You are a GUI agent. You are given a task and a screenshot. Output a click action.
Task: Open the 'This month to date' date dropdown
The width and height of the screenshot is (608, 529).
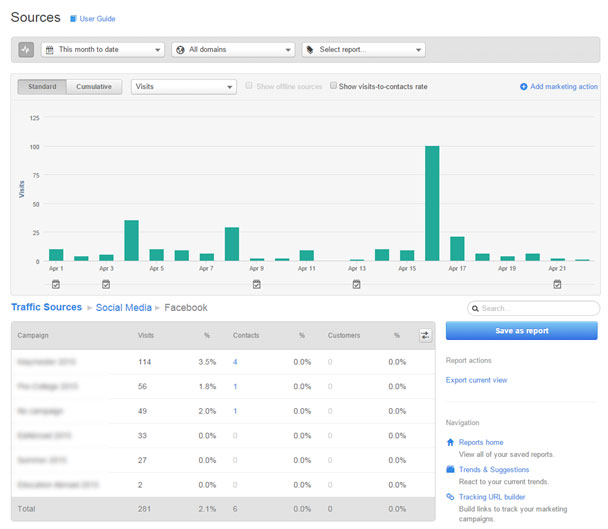103,50
